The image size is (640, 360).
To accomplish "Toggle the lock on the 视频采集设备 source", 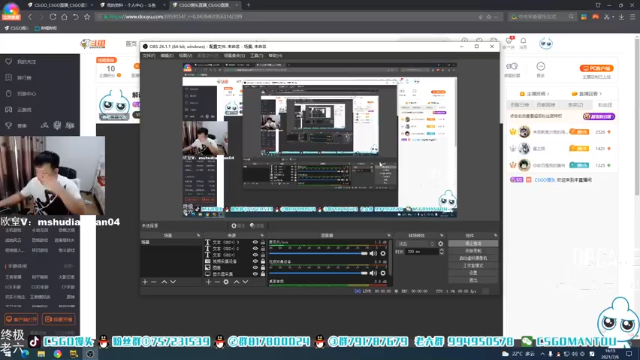I will click(x=263, y=261).
